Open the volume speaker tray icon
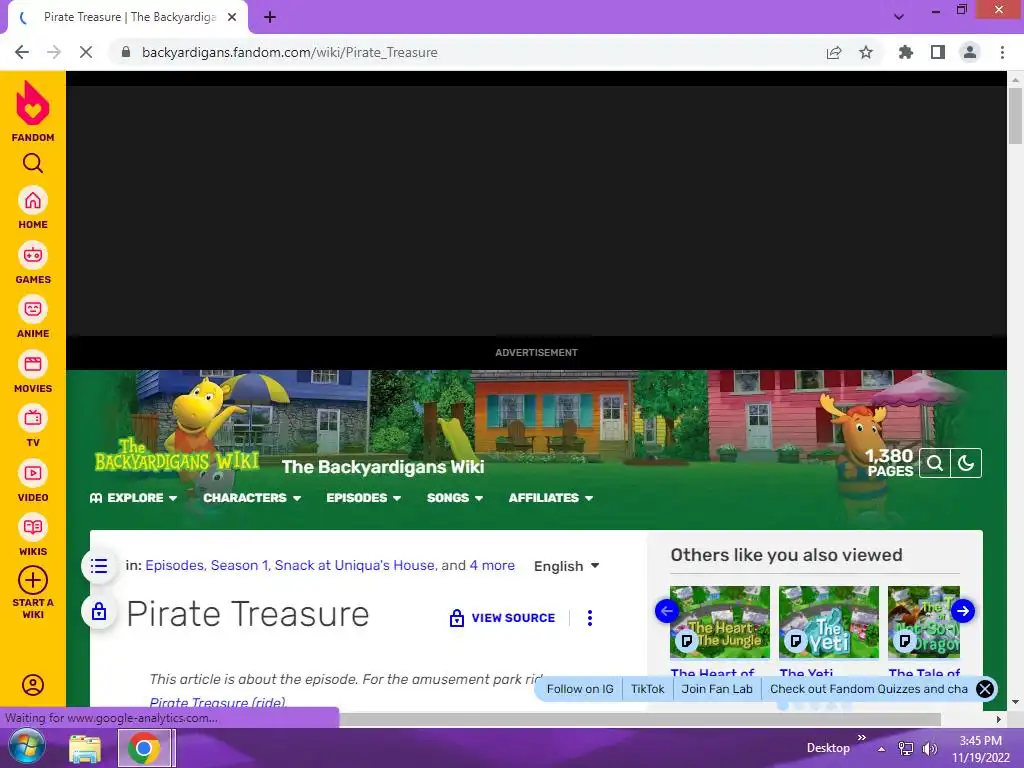1024x768 pixels. click(x=929, y=748)
